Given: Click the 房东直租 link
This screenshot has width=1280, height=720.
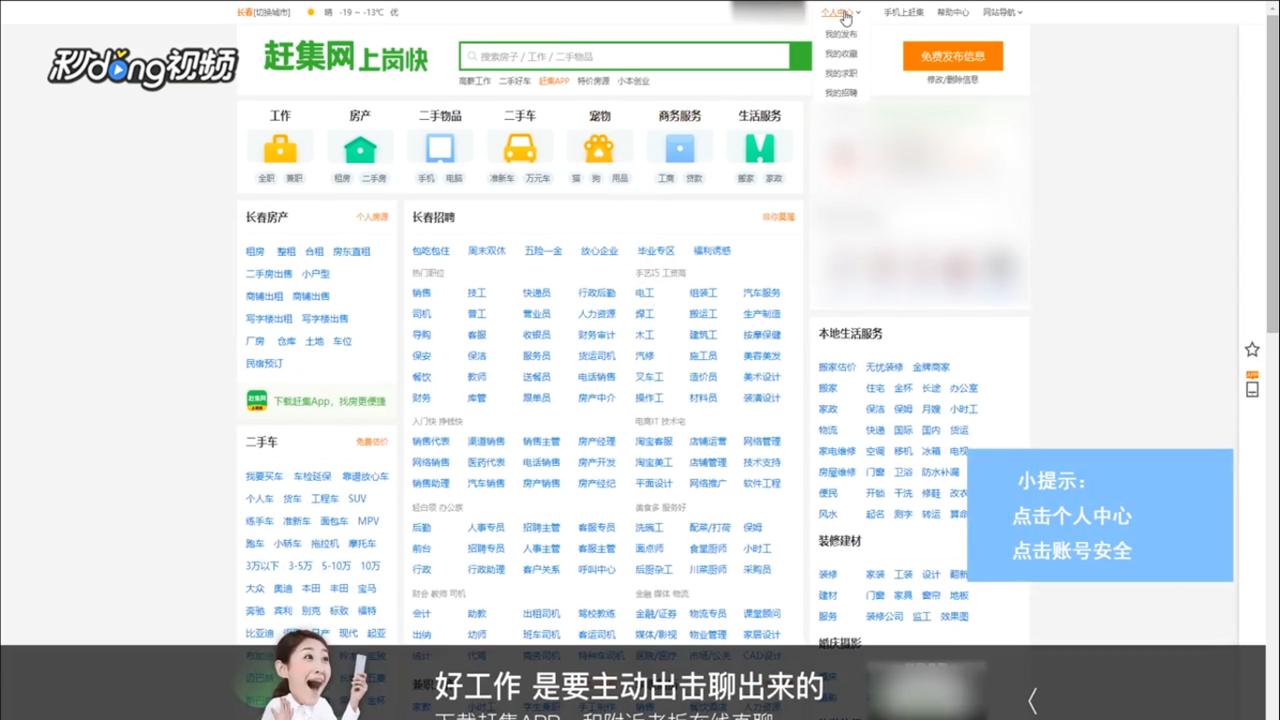Looking at the screenshot, I should pos(352,252).
